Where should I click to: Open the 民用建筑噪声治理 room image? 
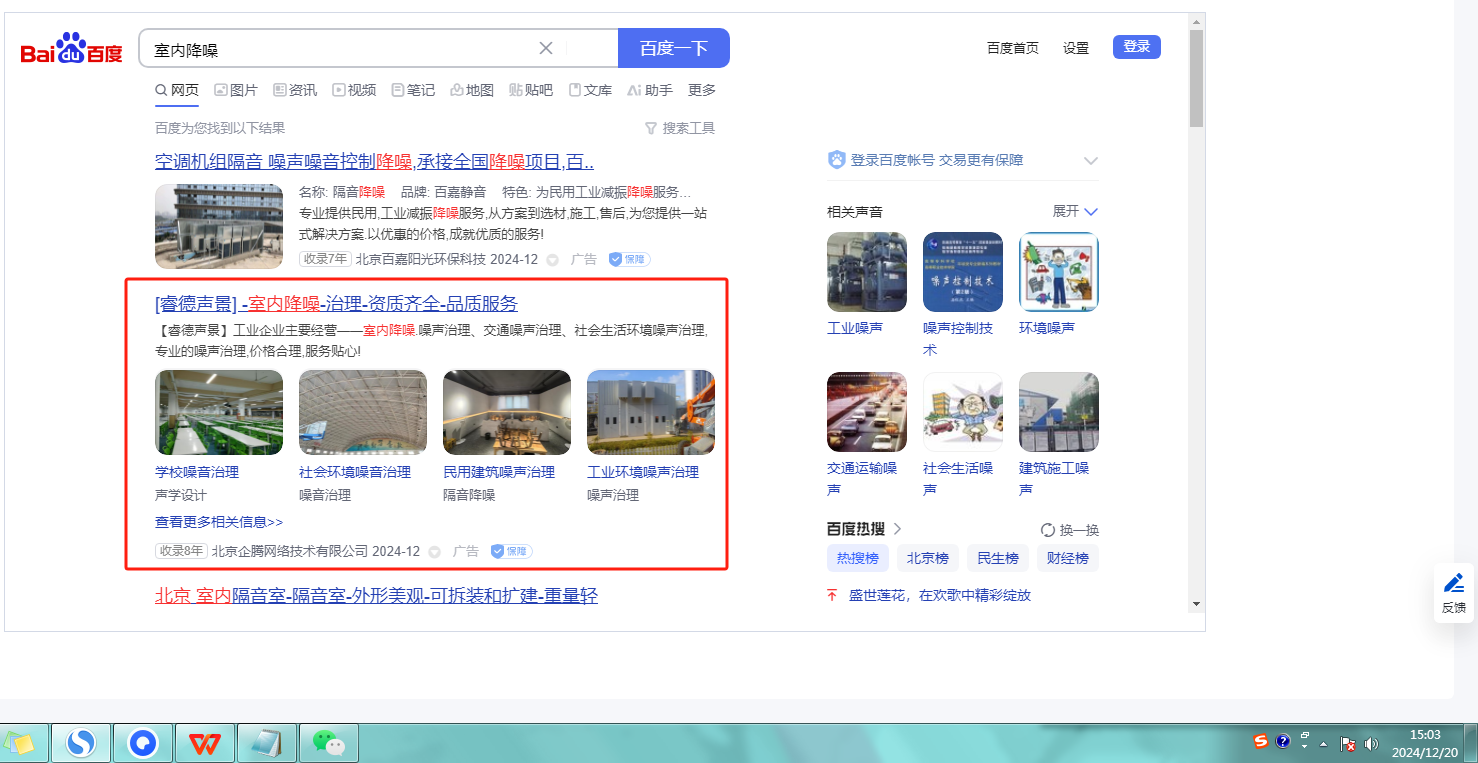507,413
